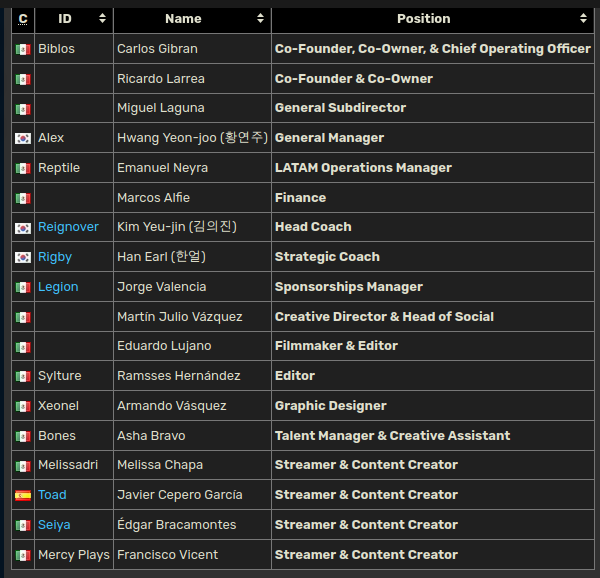This screenshot has height=578, width=600.
Task: Click Mexico flag in Xeonel row
Action: click(23, 406)
